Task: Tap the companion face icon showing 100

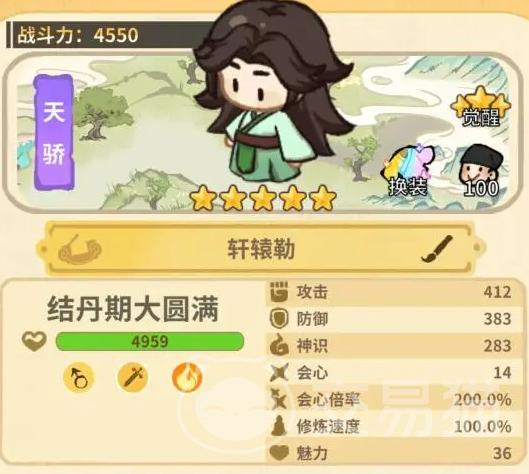Action: (481, 171)
